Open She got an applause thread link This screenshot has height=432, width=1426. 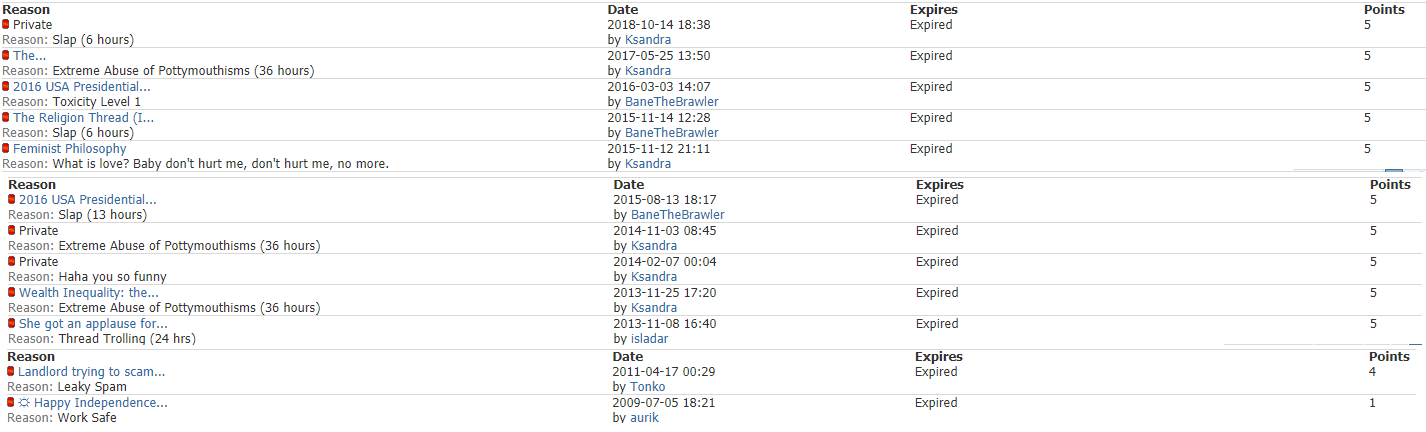click(94, 324)
